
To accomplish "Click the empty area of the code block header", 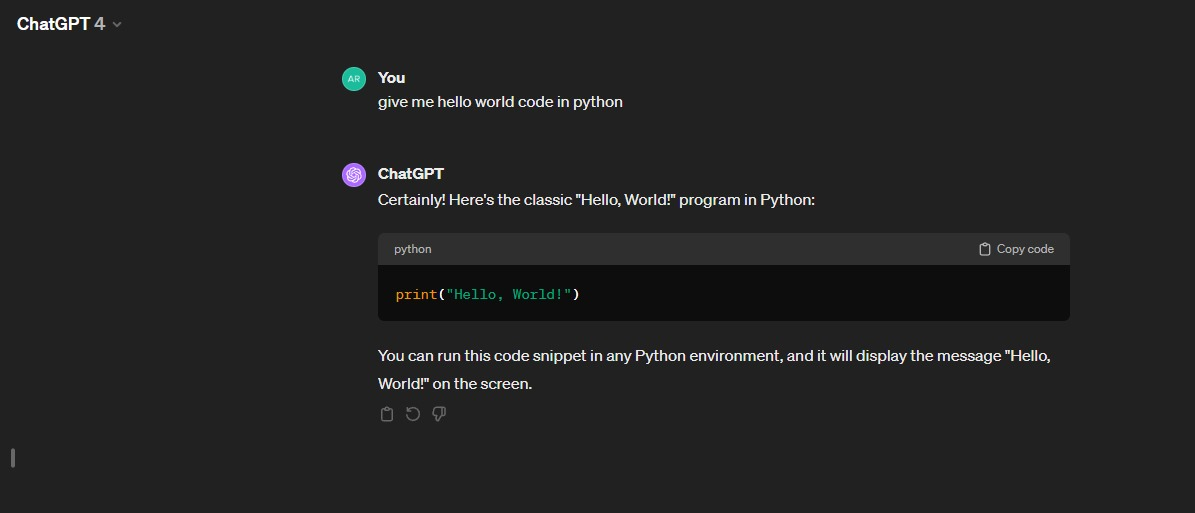I will click(x=701, y=249).
